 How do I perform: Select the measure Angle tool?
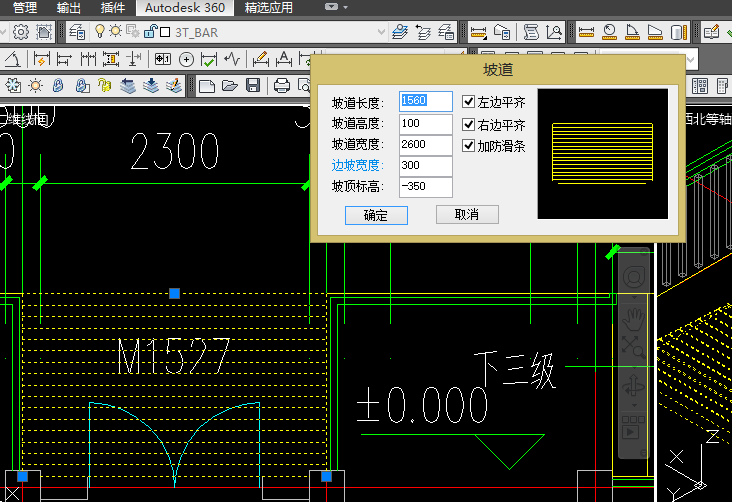[632, 32]
